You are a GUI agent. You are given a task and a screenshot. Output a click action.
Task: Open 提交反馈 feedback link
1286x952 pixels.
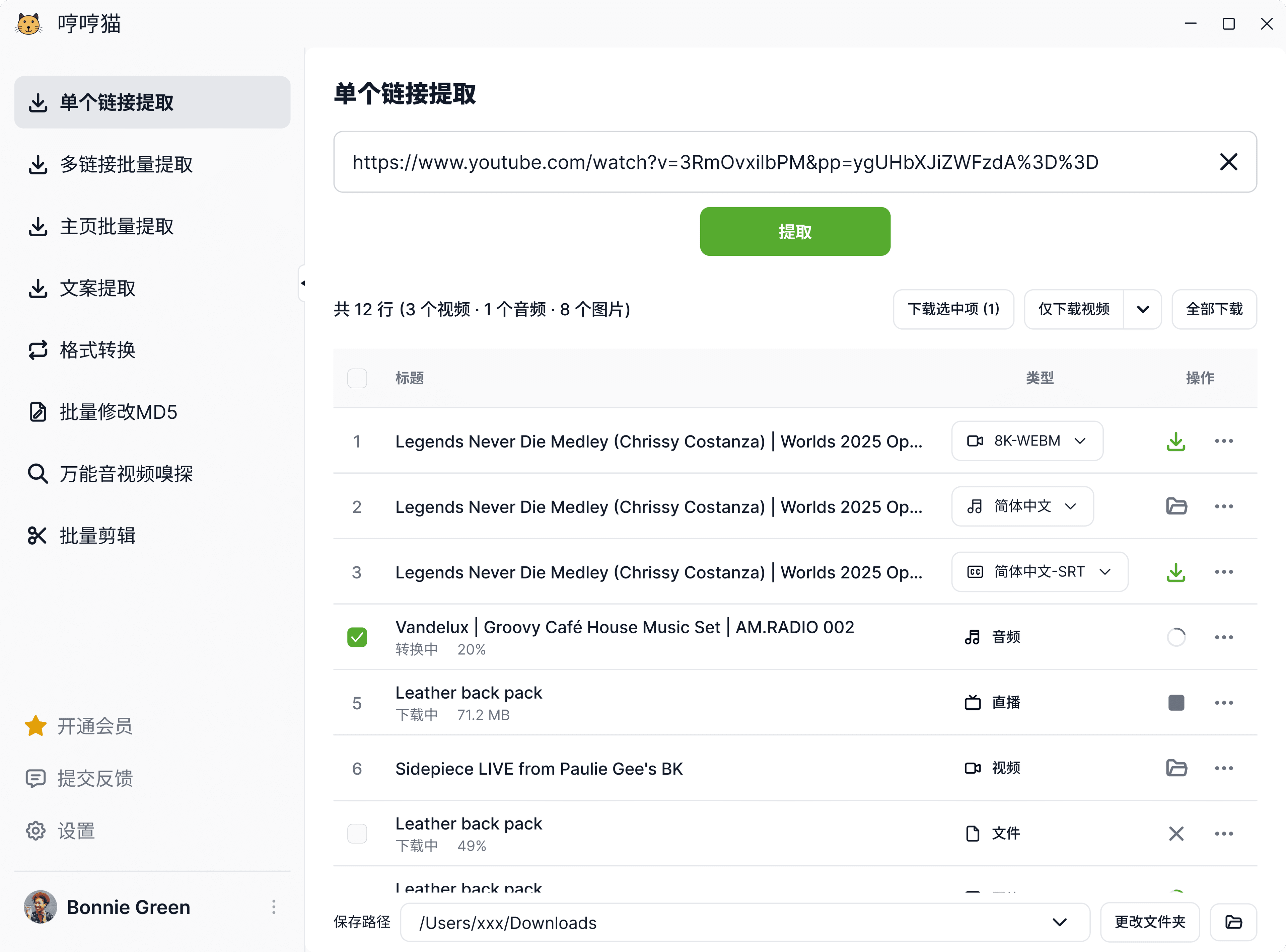[79, 779]
